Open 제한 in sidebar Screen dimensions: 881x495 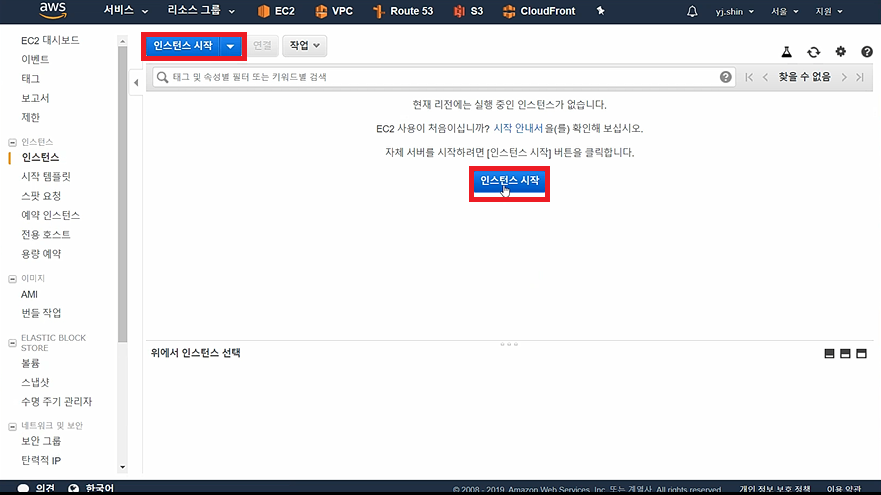(x=30, y=117)
